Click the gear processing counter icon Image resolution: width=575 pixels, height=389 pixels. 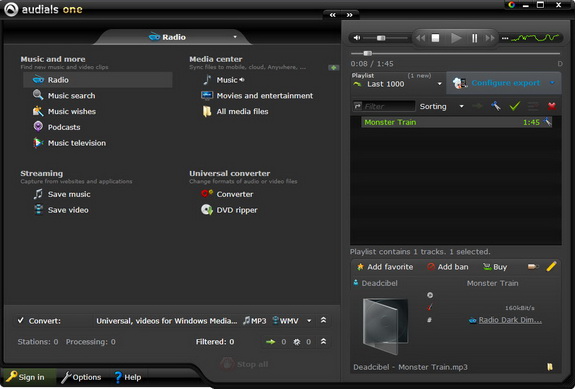click(x=297, y=342)
